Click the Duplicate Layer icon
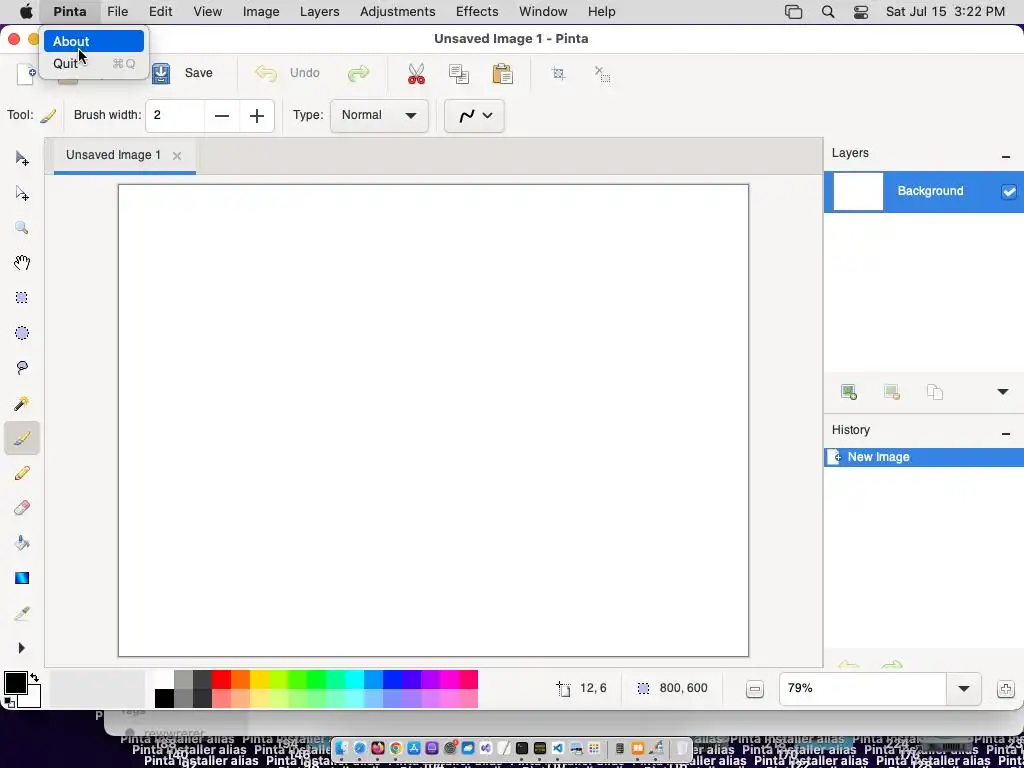 pos(935,392)
